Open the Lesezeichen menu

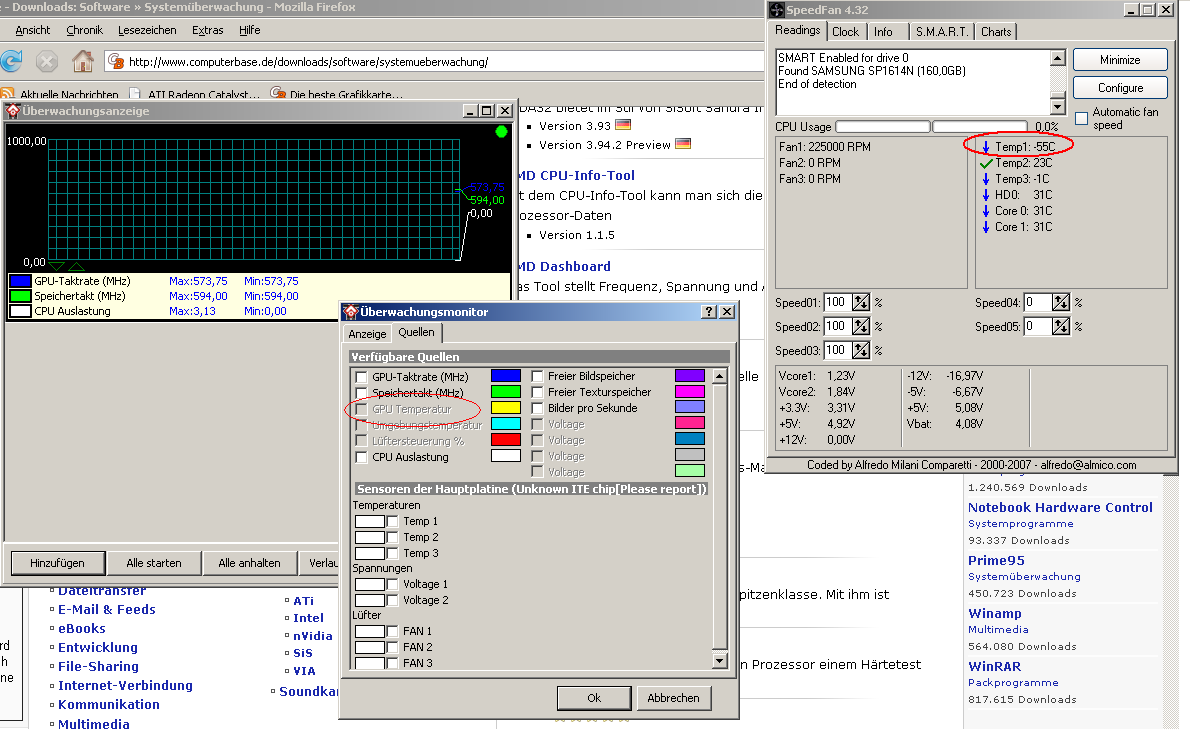coord(148,30)
